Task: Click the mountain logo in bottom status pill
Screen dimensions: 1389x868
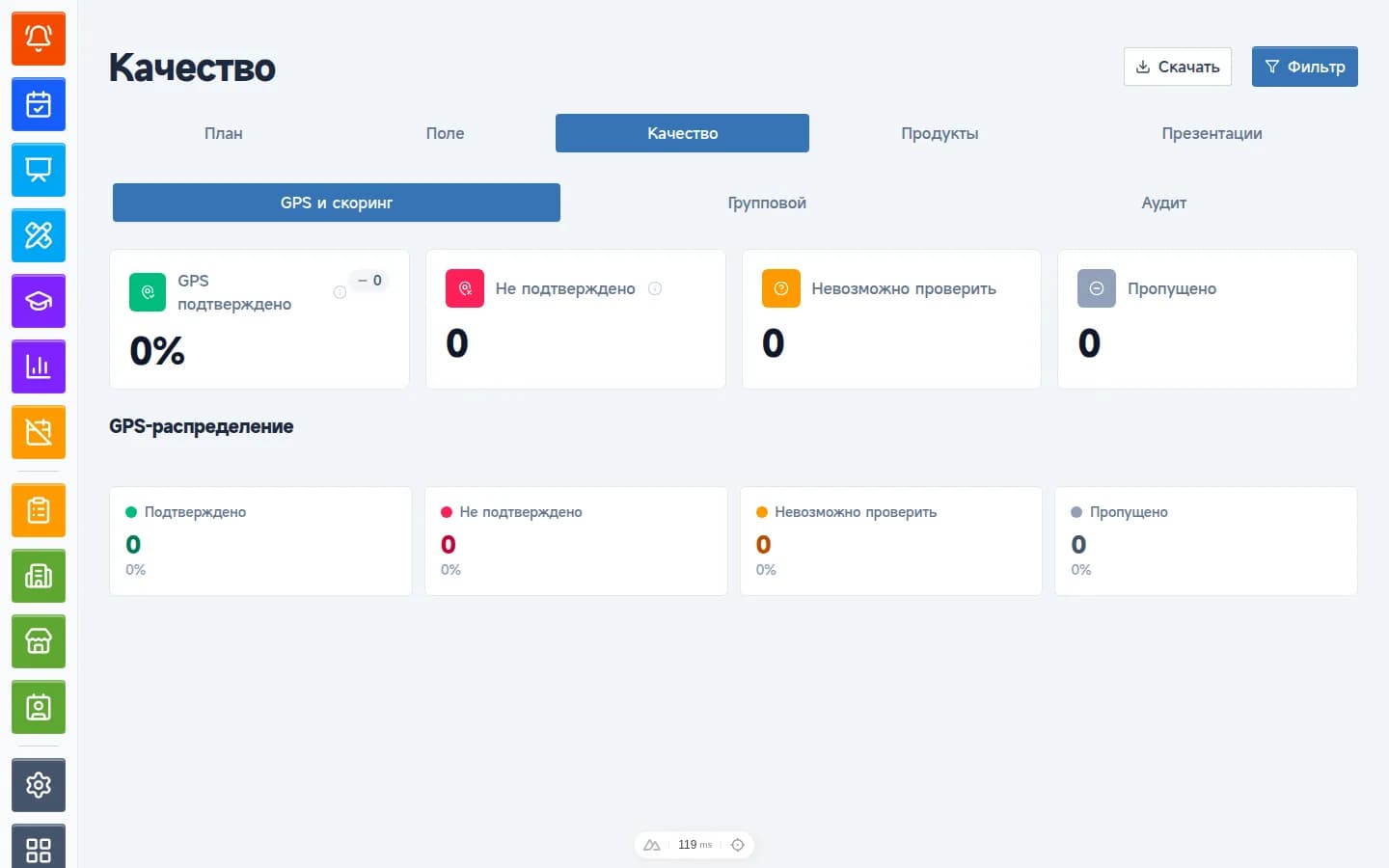Action: tap(652, 845)
